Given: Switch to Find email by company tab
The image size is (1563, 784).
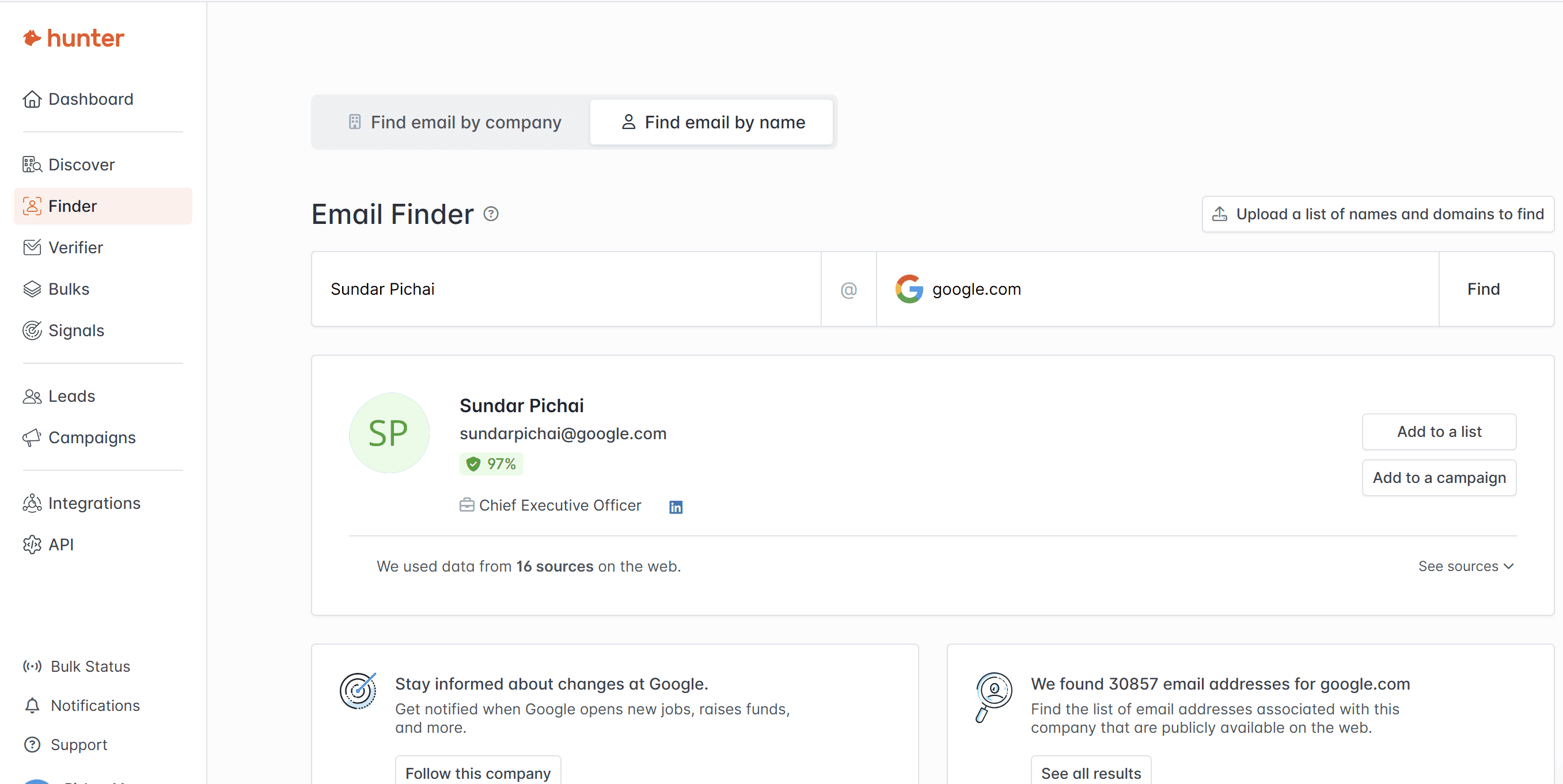Looking at the screenshot, I should 453,122.
